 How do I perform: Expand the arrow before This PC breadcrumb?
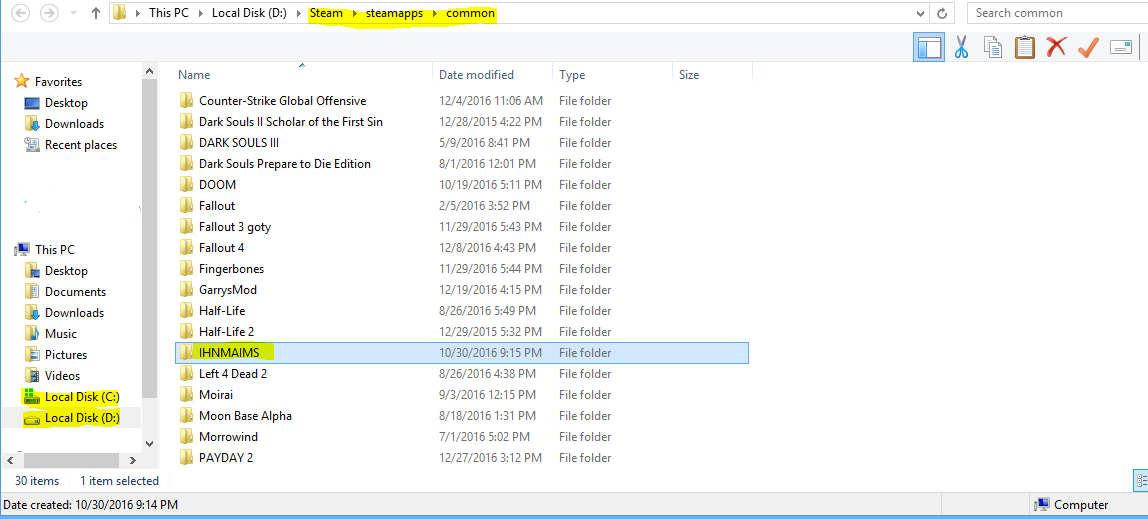tap(138, 14)
